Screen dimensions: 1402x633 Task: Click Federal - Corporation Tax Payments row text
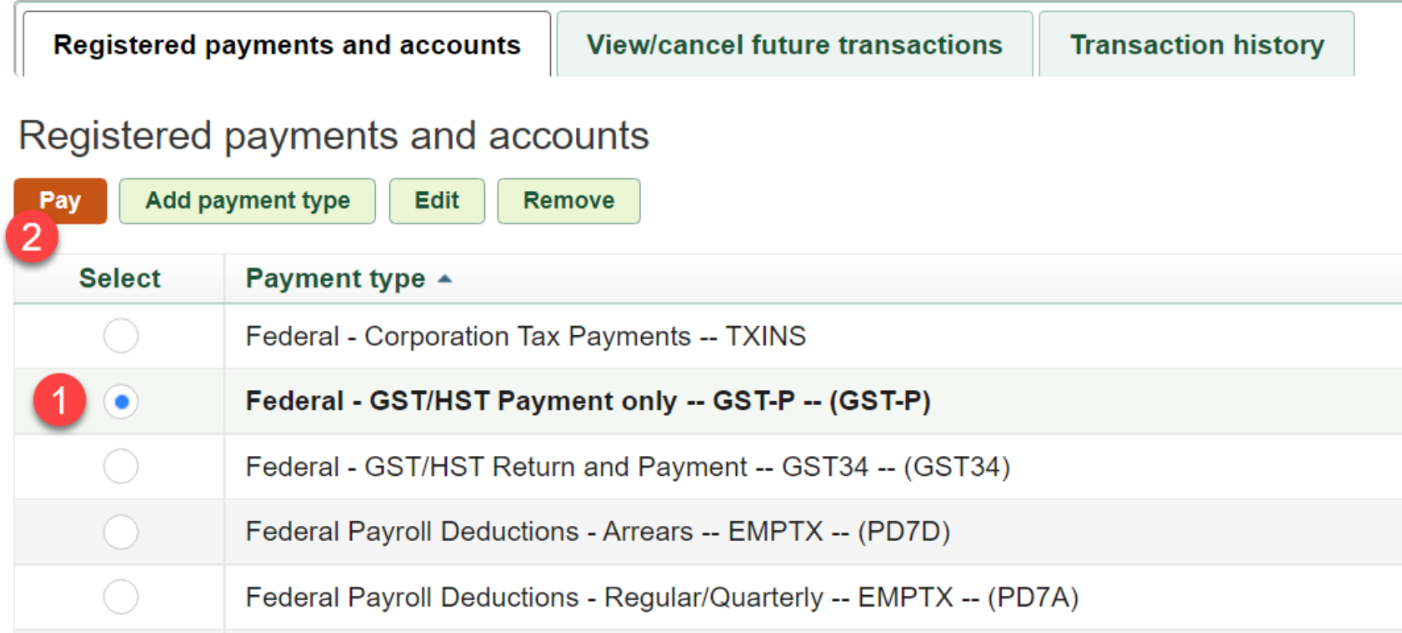[x=526, y=337]
